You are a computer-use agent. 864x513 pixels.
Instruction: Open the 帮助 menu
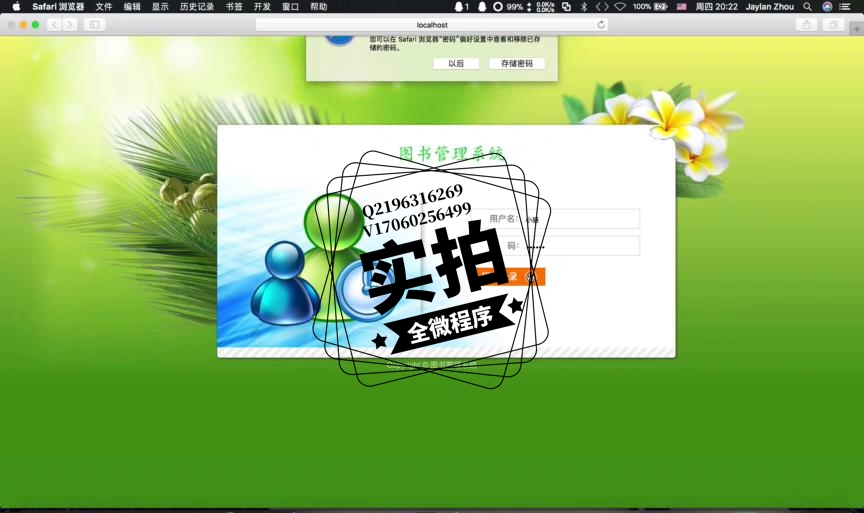[318, 7]
